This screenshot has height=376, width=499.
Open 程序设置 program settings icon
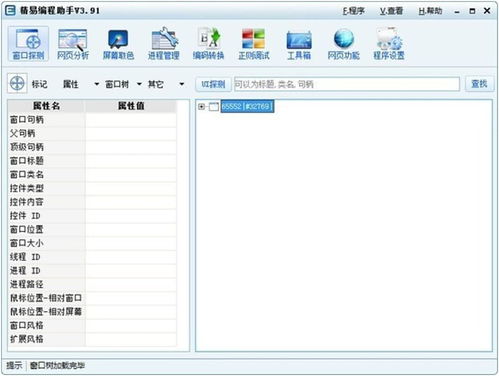(x=389, y=44)
